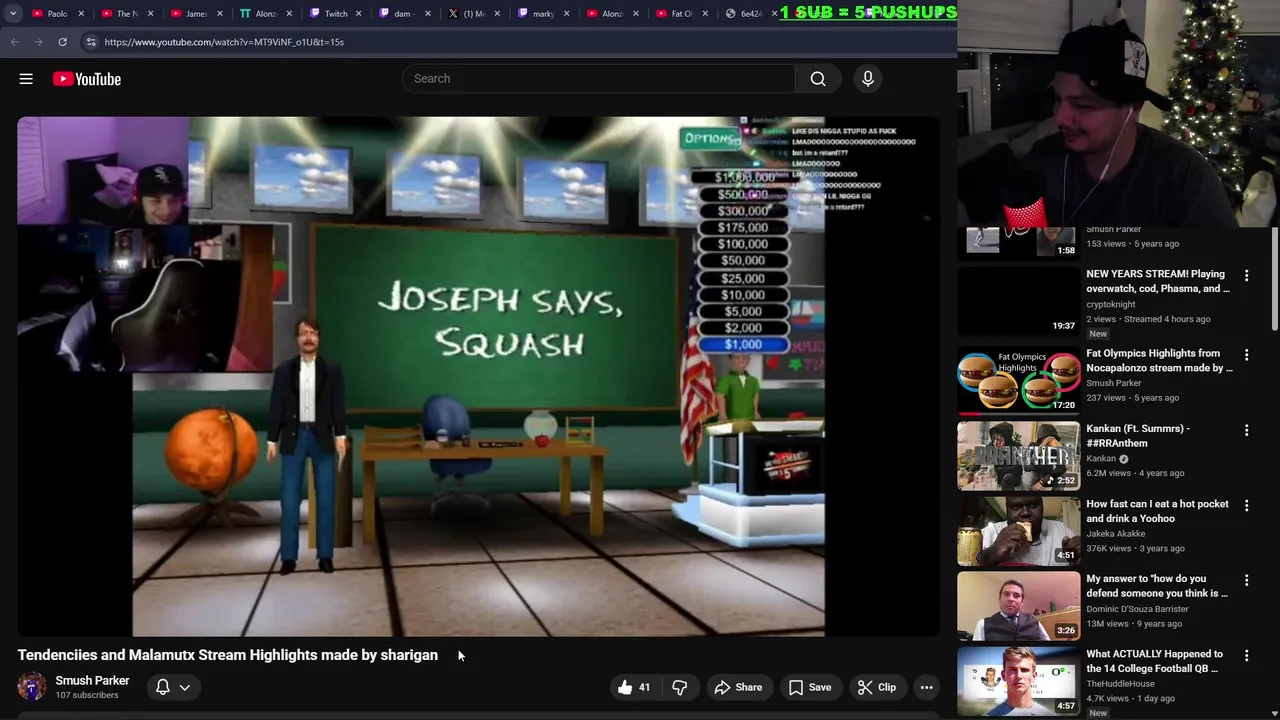Click the magnifier search button
Viewport: 1280px width, 720px height.
click(x=818, y=79)
